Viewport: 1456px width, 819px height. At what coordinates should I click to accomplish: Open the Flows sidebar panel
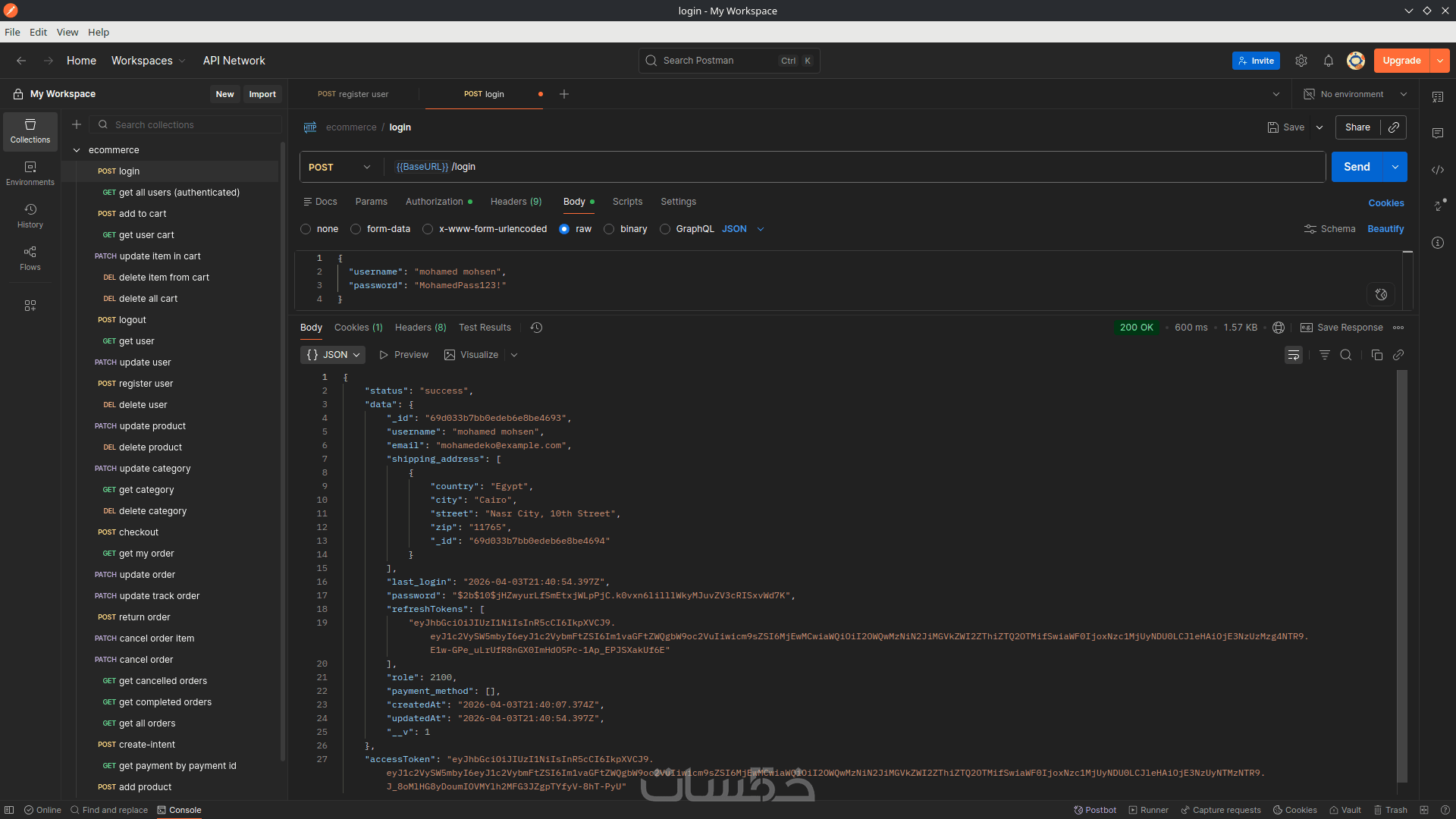(x=30, y=258)
